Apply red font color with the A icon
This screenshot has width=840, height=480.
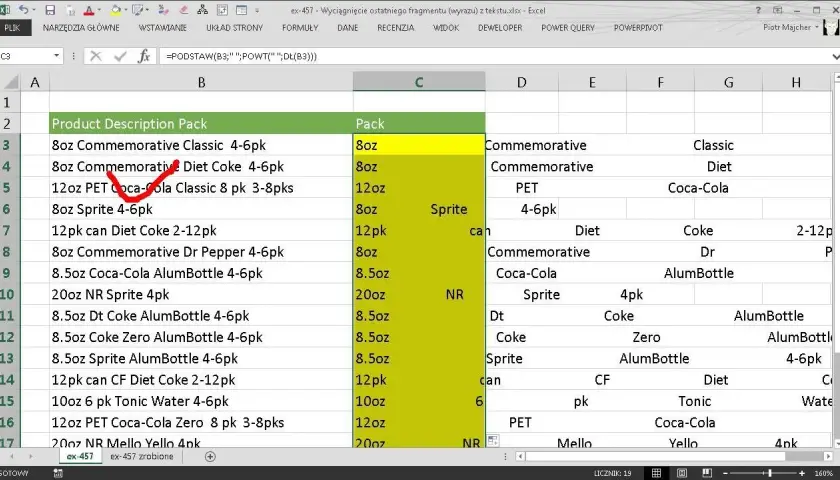point(89,10)
